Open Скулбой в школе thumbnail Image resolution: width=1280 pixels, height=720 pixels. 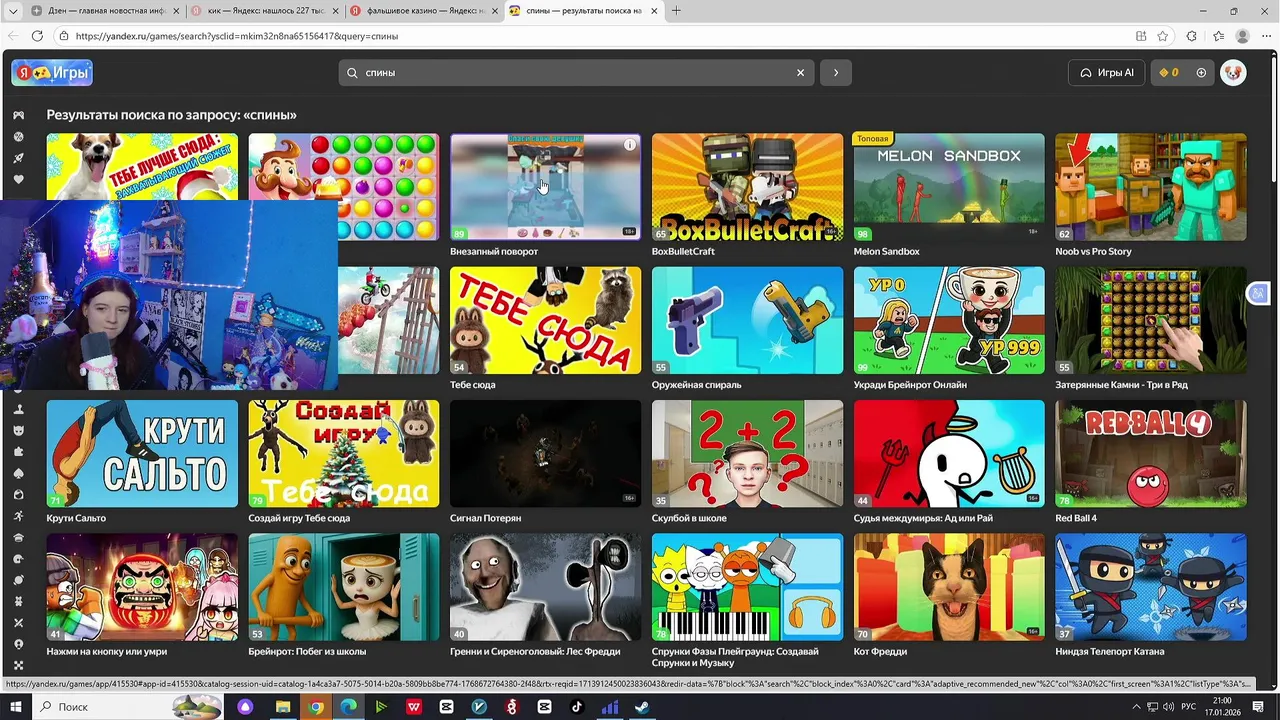[x=747, y=454]
